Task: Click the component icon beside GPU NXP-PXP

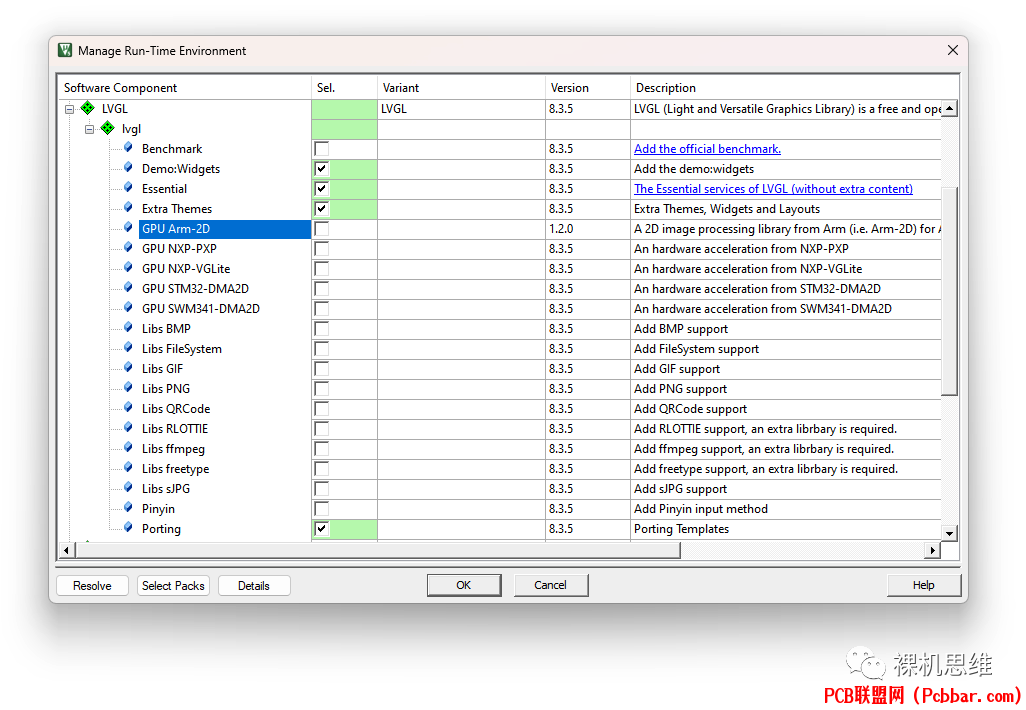Action: pos(128,248)
